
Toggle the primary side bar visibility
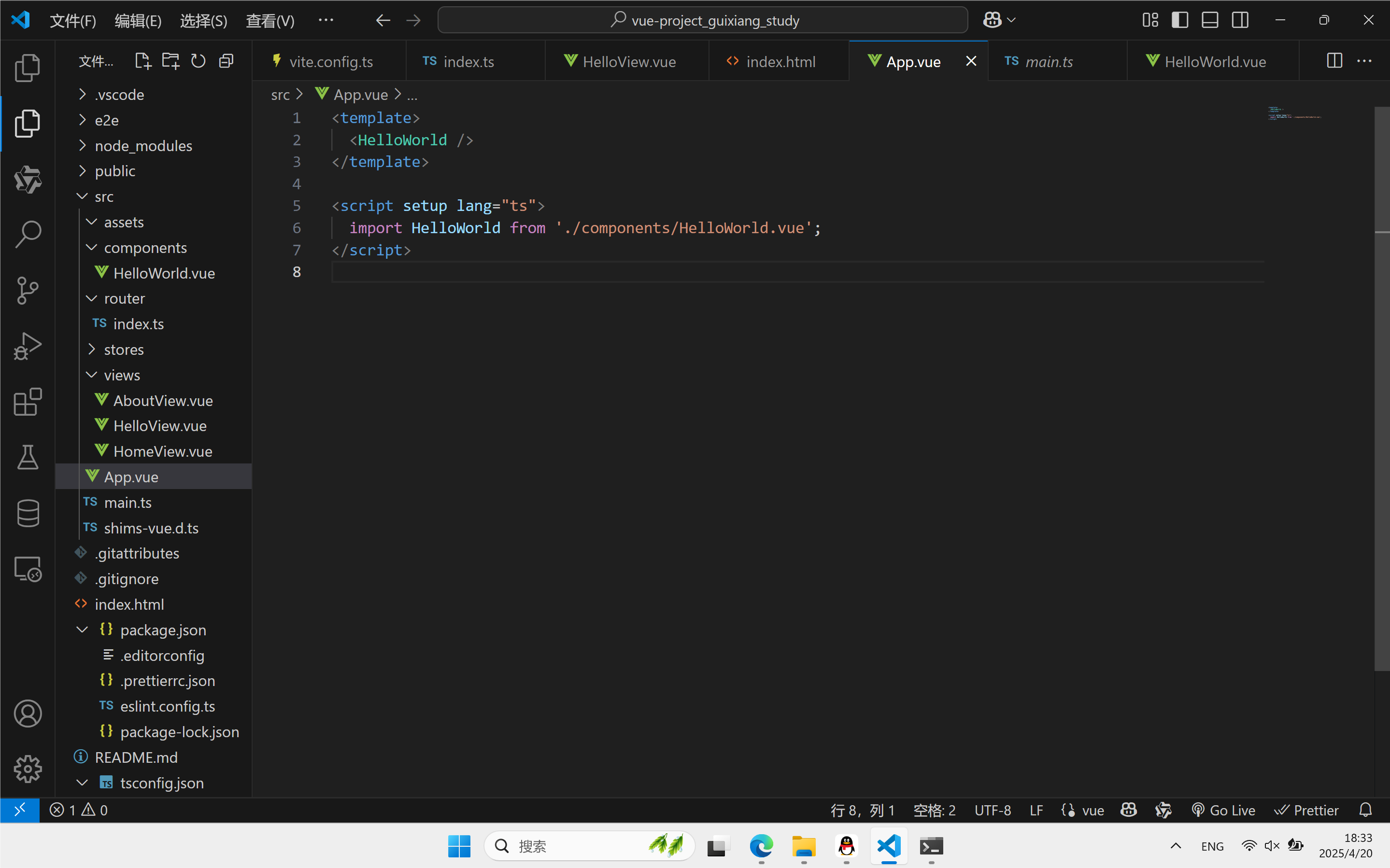click(x=1180, y=20)
